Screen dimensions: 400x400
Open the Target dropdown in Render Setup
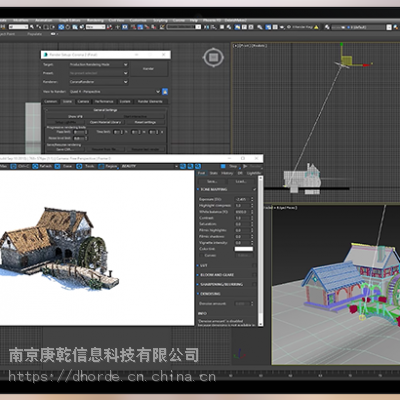(98, 64)
